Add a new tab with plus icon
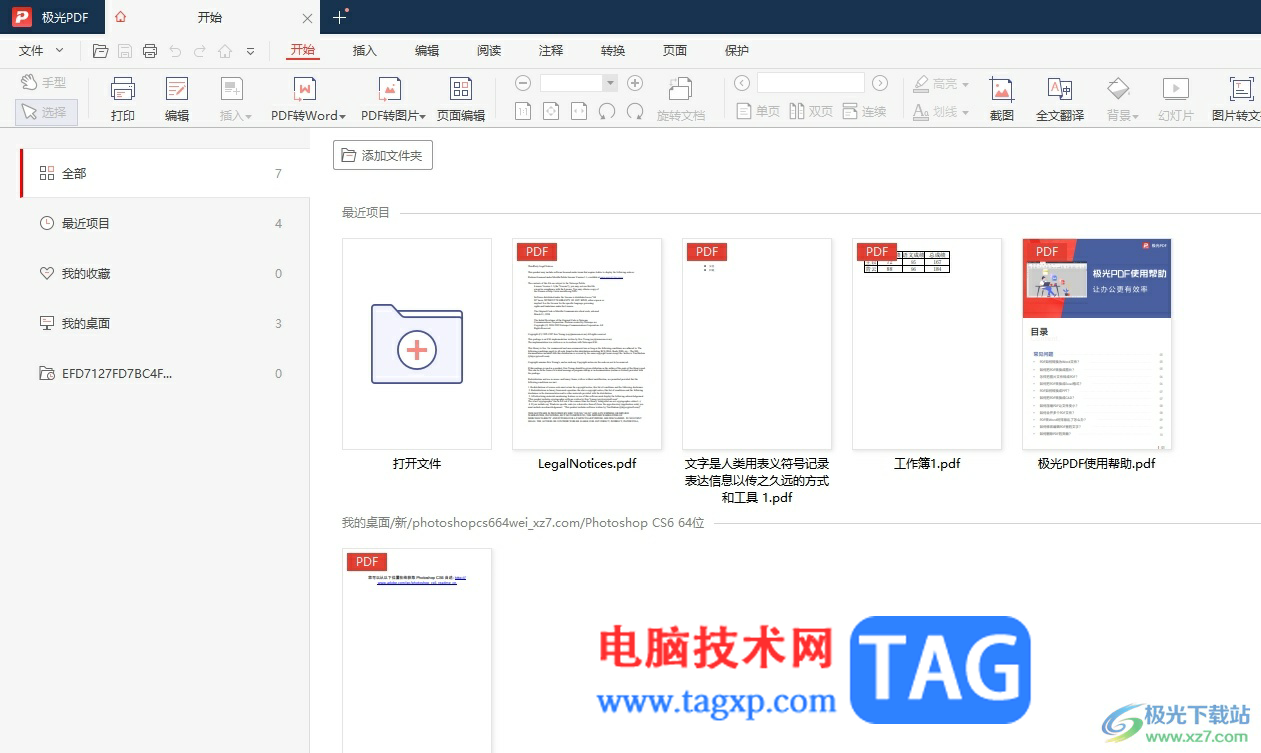The height and width of the screenshot is (753, 1261). point(339,17)
